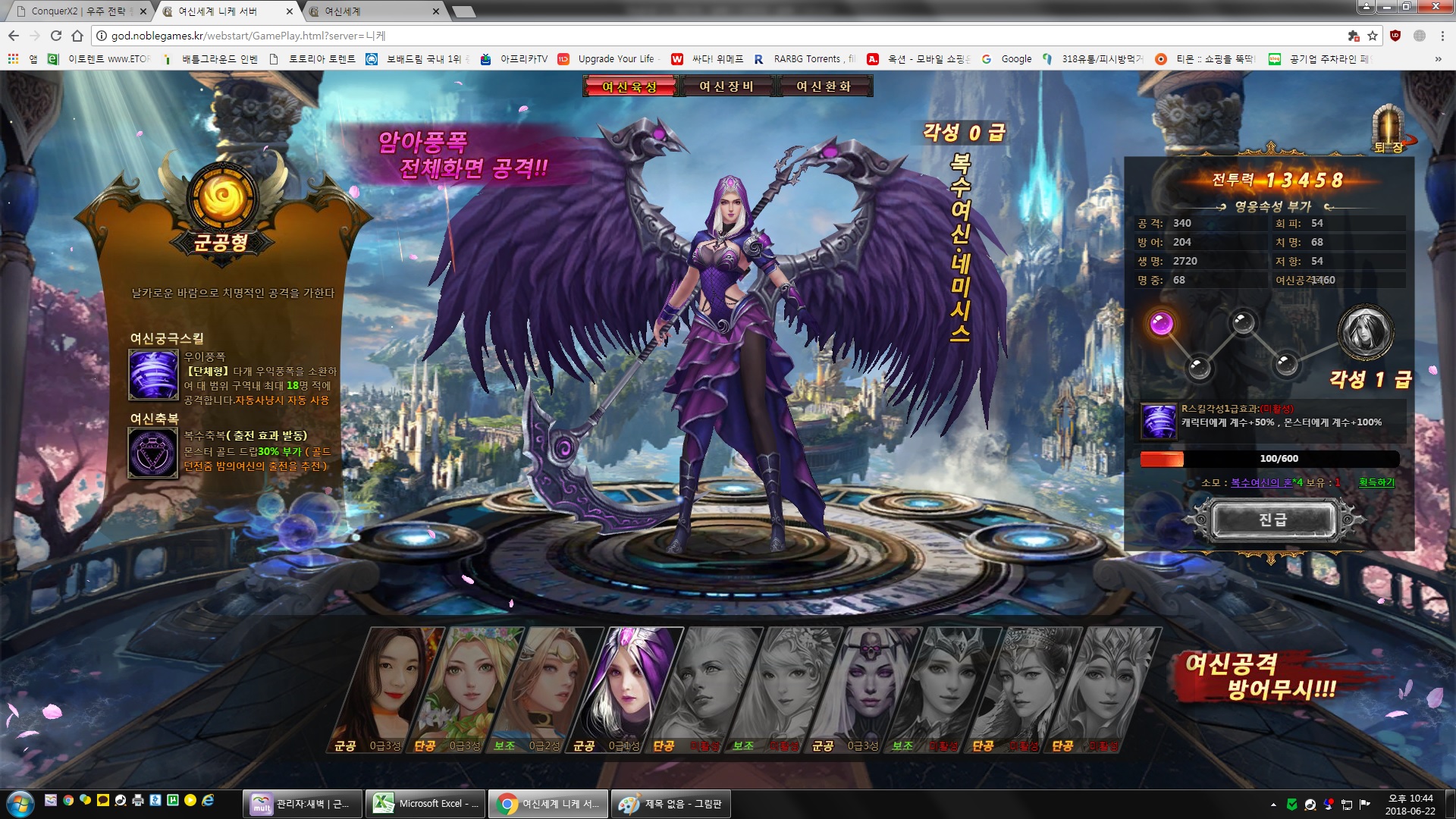1456x819 pixels.
Task: Switch to Microsoft Excel in the taskbar
Action: 425,804
